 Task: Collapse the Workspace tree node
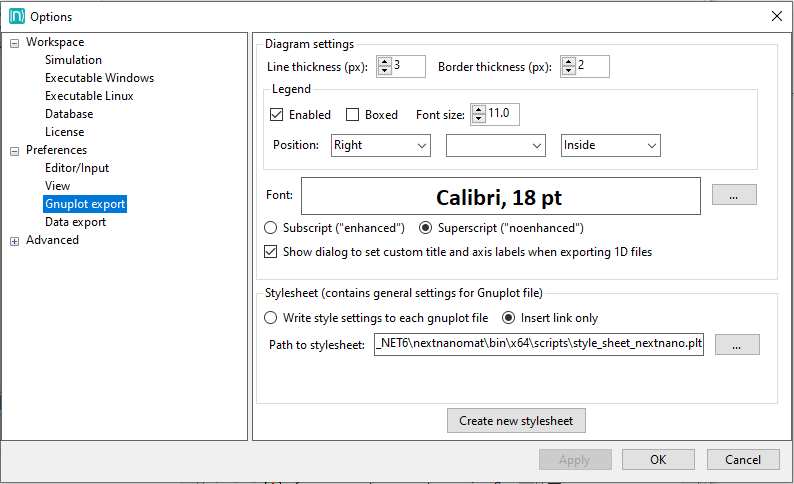point(15,43)
